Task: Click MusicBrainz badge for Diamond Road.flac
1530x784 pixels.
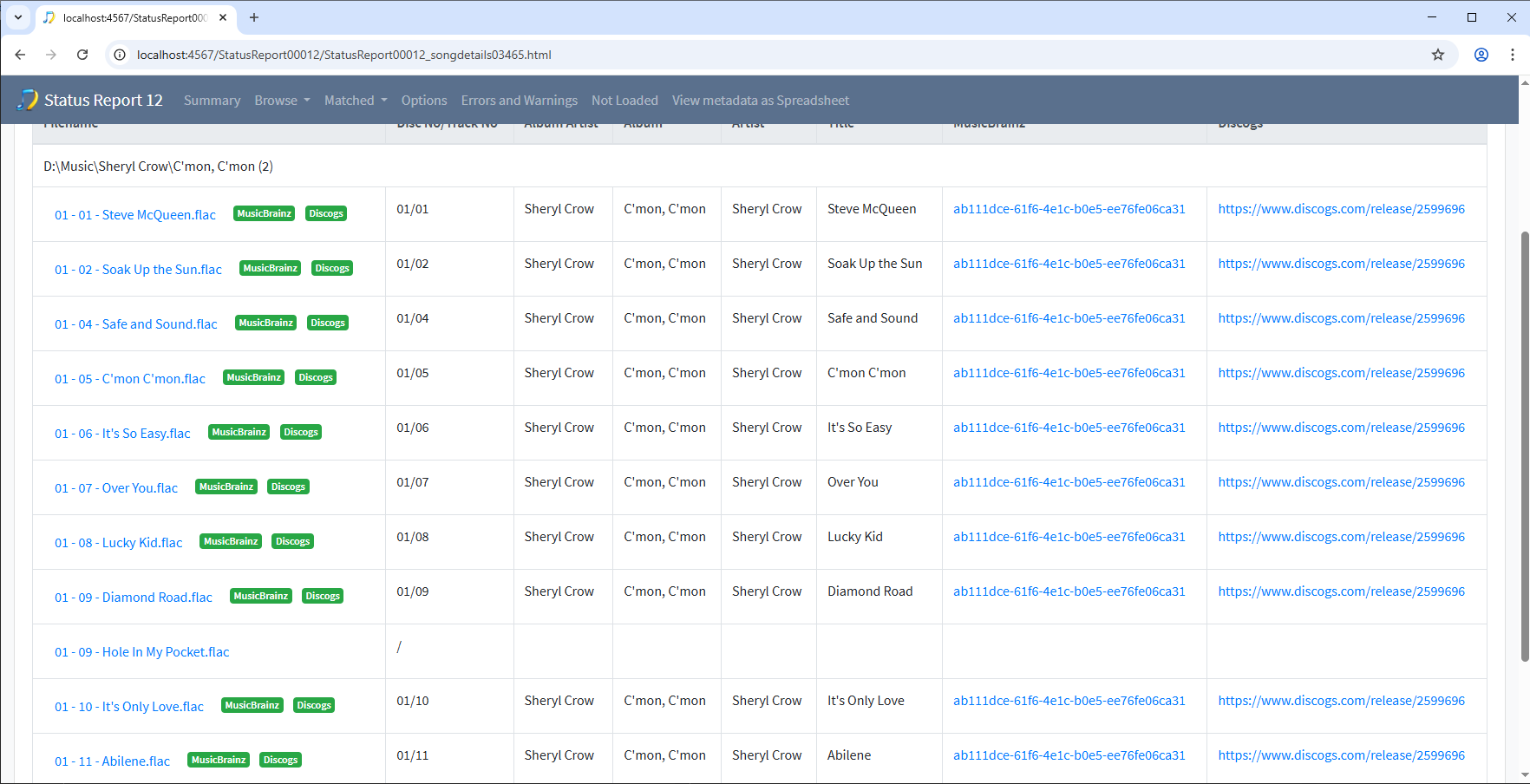Action: (261, 596)
